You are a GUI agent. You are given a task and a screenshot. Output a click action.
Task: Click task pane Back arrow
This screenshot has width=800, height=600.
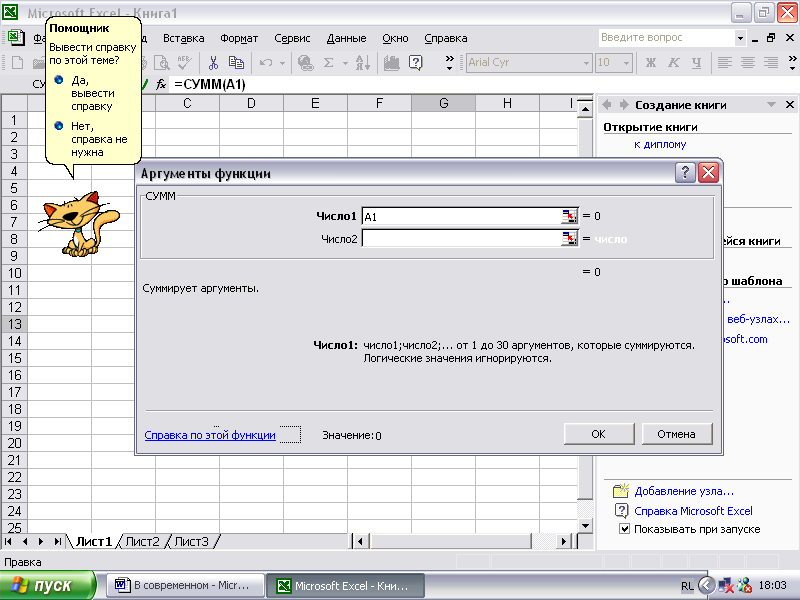pyautogui.click(x=607, y=105)
